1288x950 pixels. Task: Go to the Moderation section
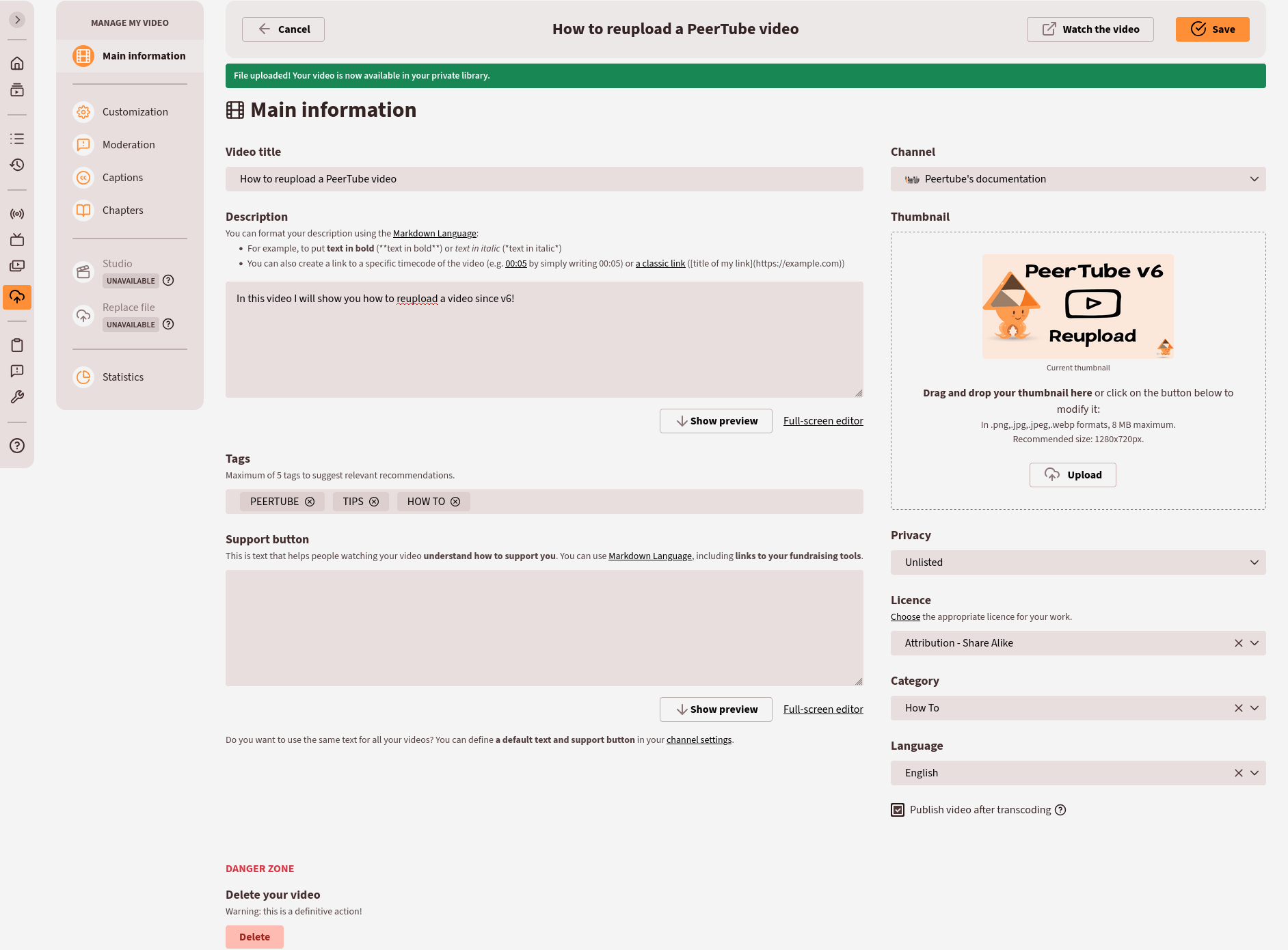click(x=130, y=145)
